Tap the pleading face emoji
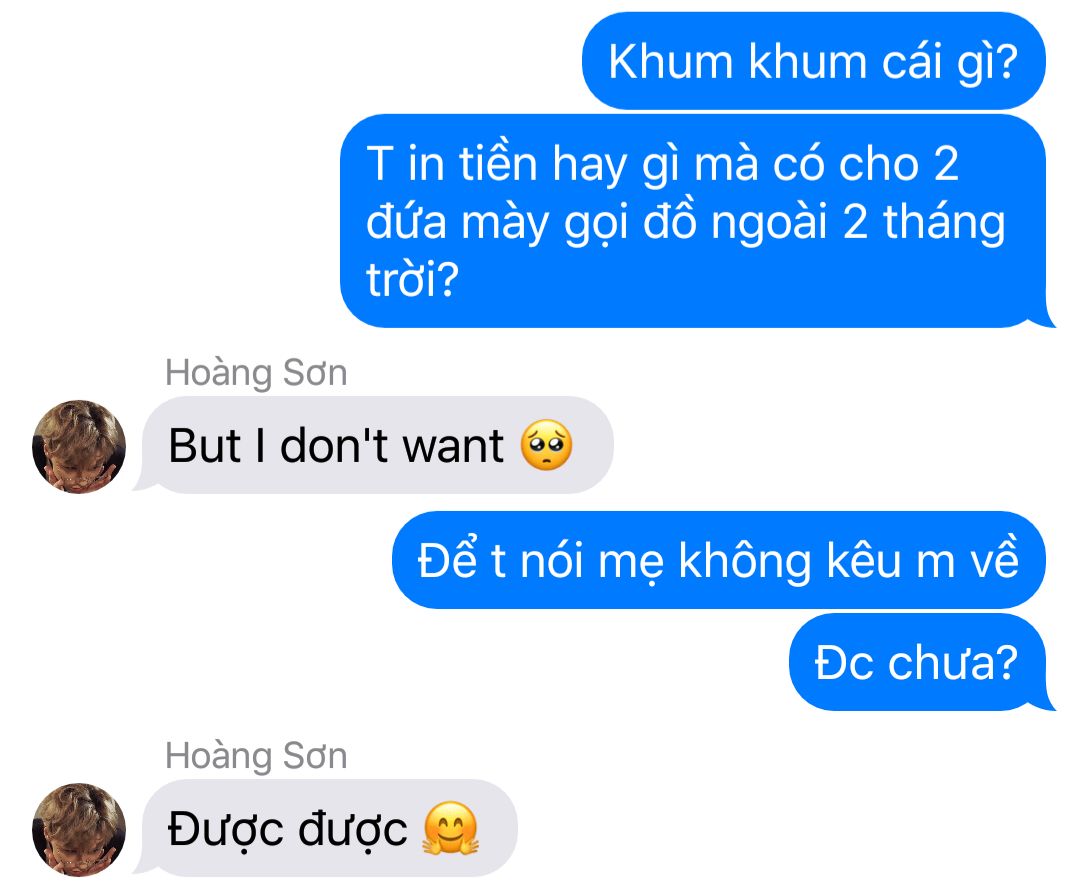 coord(546,445)
